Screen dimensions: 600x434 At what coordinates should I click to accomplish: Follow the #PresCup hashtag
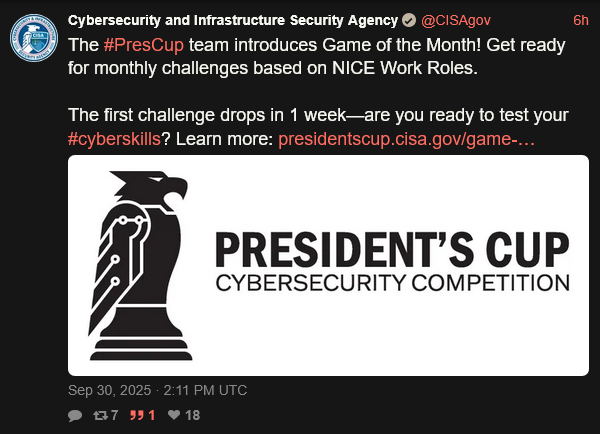coord(135,46)
